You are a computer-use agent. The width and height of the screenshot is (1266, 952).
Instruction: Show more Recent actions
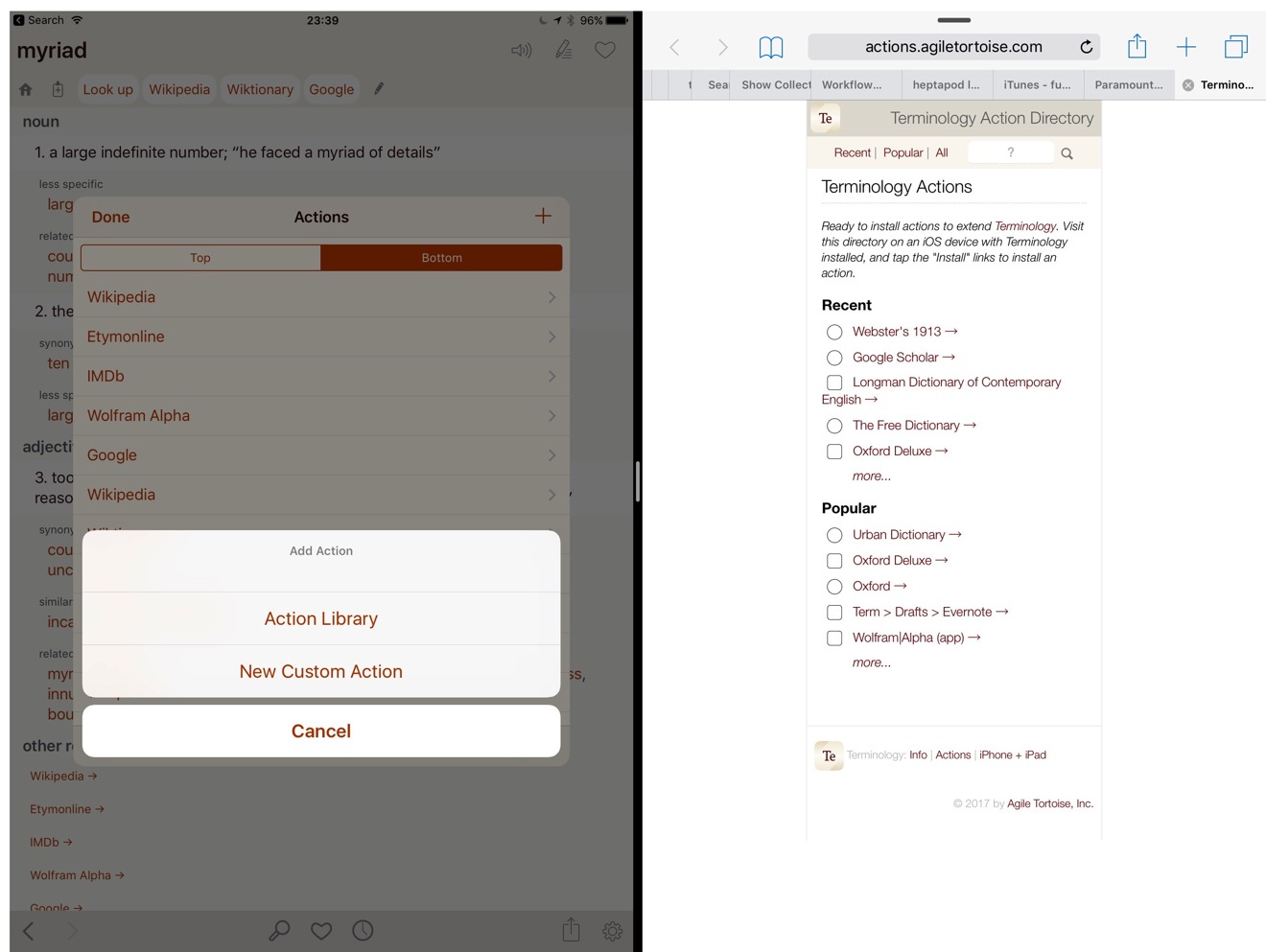pos(871,476)
